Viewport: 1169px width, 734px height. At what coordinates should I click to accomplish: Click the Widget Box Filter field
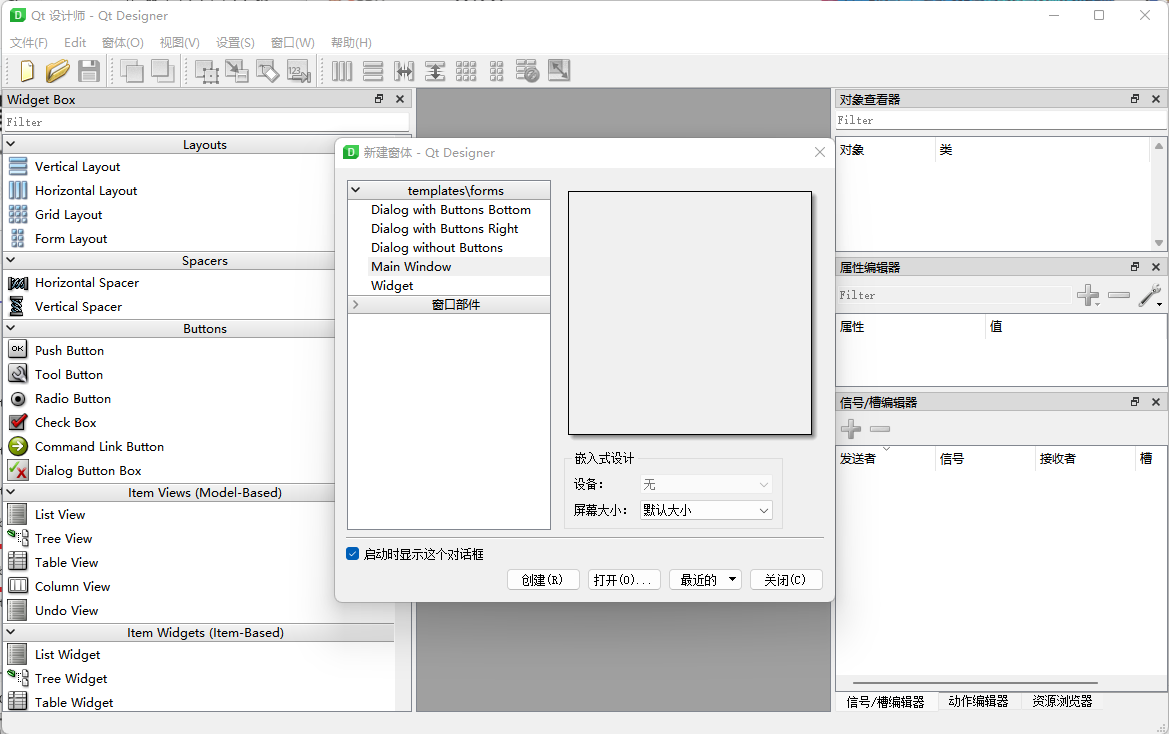[x=207, y=122]
